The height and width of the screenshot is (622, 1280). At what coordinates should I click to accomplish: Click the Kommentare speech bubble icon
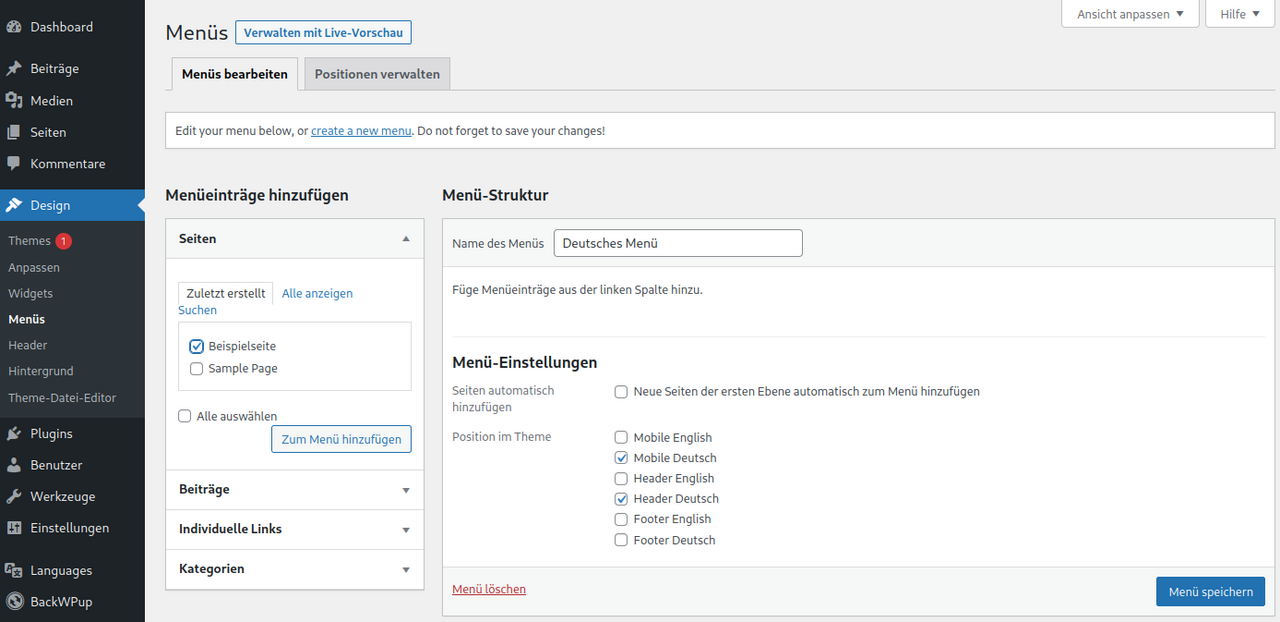pos(14,163)
